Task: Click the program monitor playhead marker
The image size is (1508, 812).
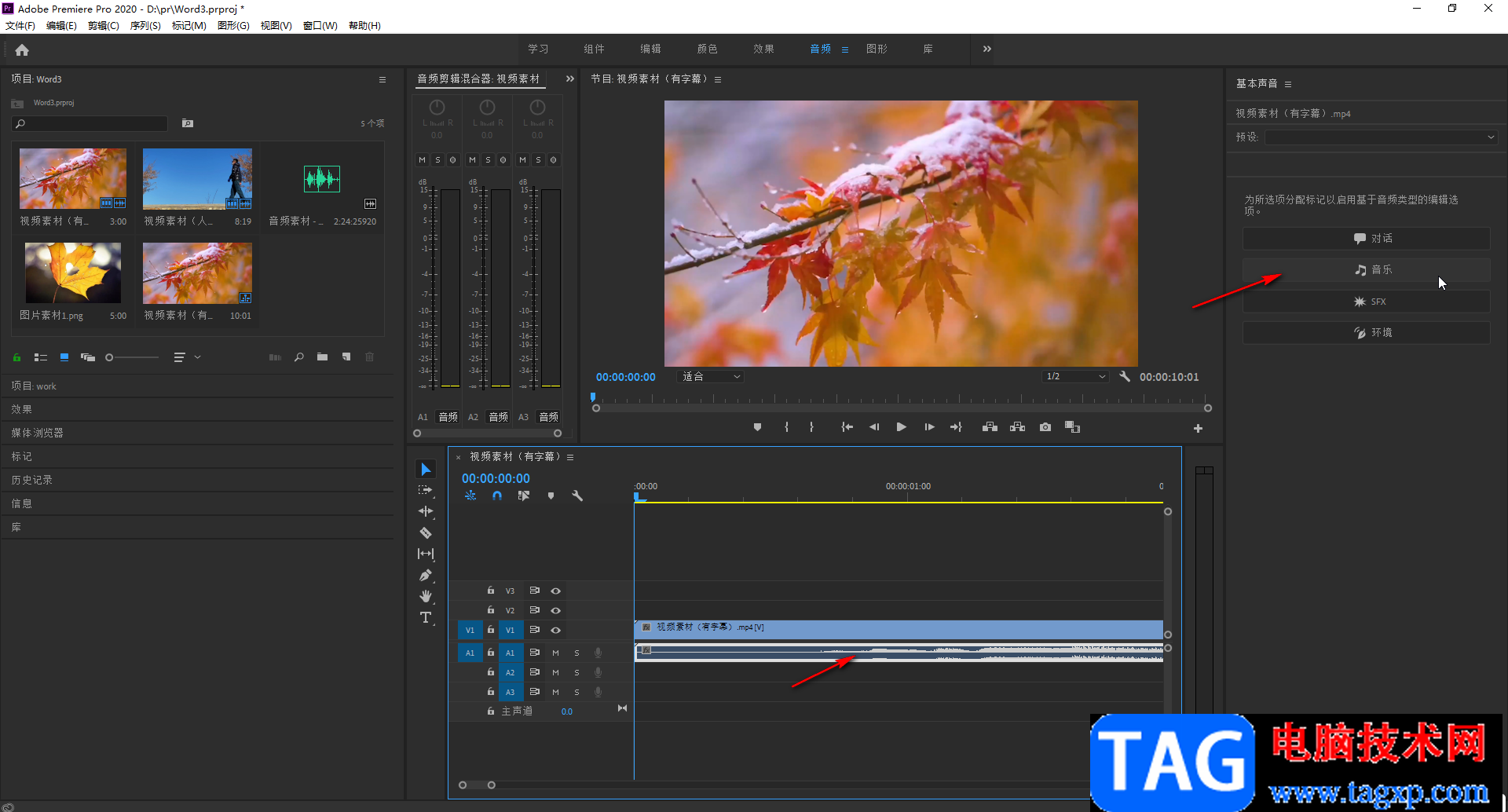Action: click(593, 397)
